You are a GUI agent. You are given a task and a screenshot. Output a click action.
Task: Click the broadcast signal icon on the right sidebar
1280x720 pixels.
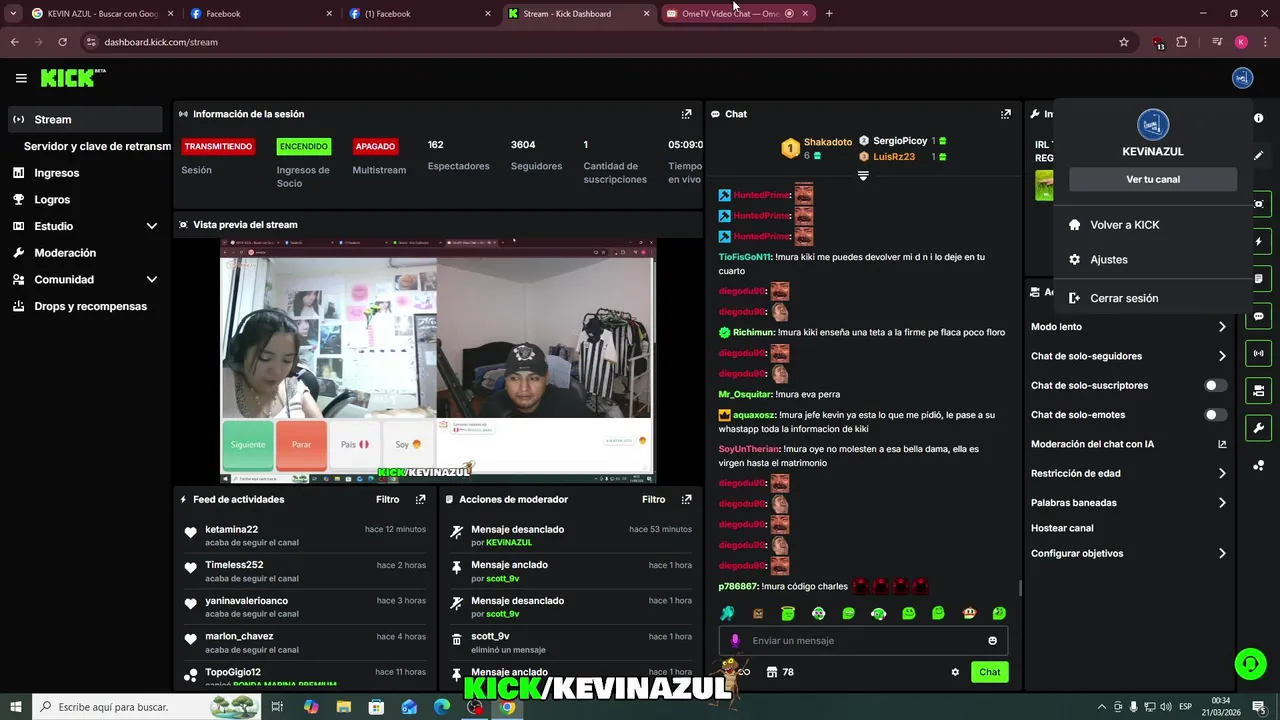(x=1258, y=353)
